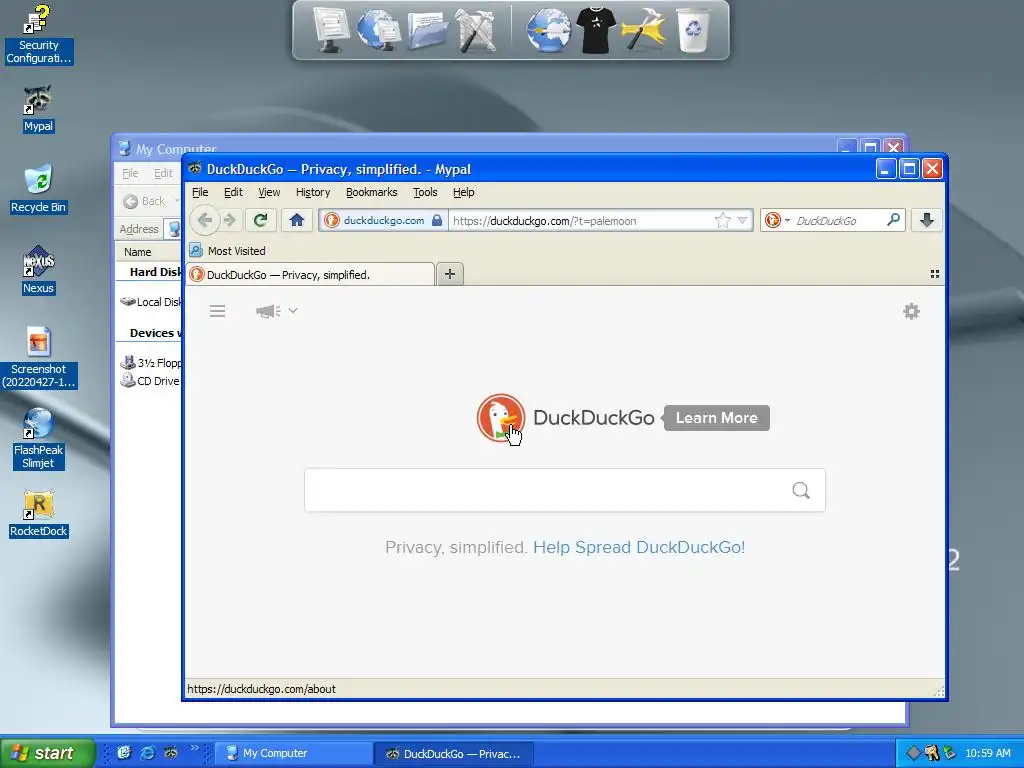1024x768 pixels.
Task: Open a new tab with plus button
Action: pos(449,274)
